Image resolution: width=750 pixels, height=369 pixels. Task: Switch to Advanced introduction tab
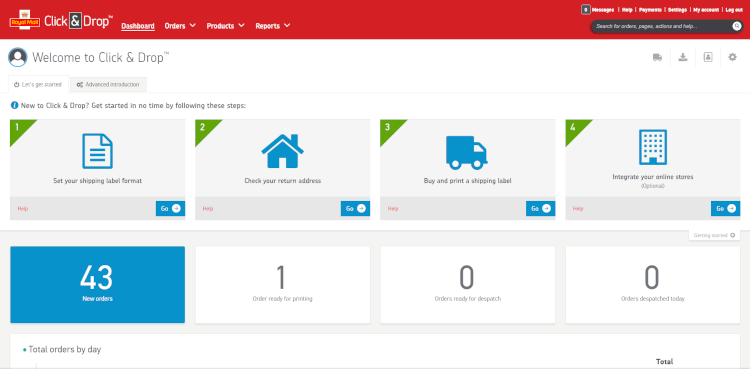pos(108,85)
